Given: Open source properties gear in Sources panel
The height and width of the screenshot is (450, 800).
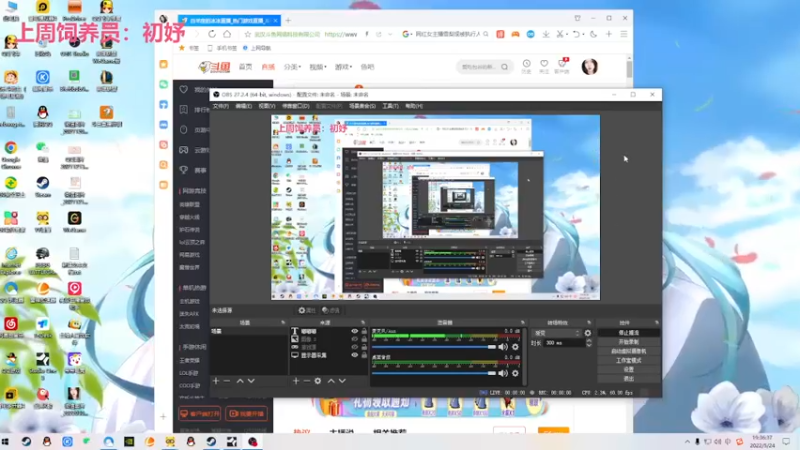Looking at the screenshot, I should [x=318, y=381].
